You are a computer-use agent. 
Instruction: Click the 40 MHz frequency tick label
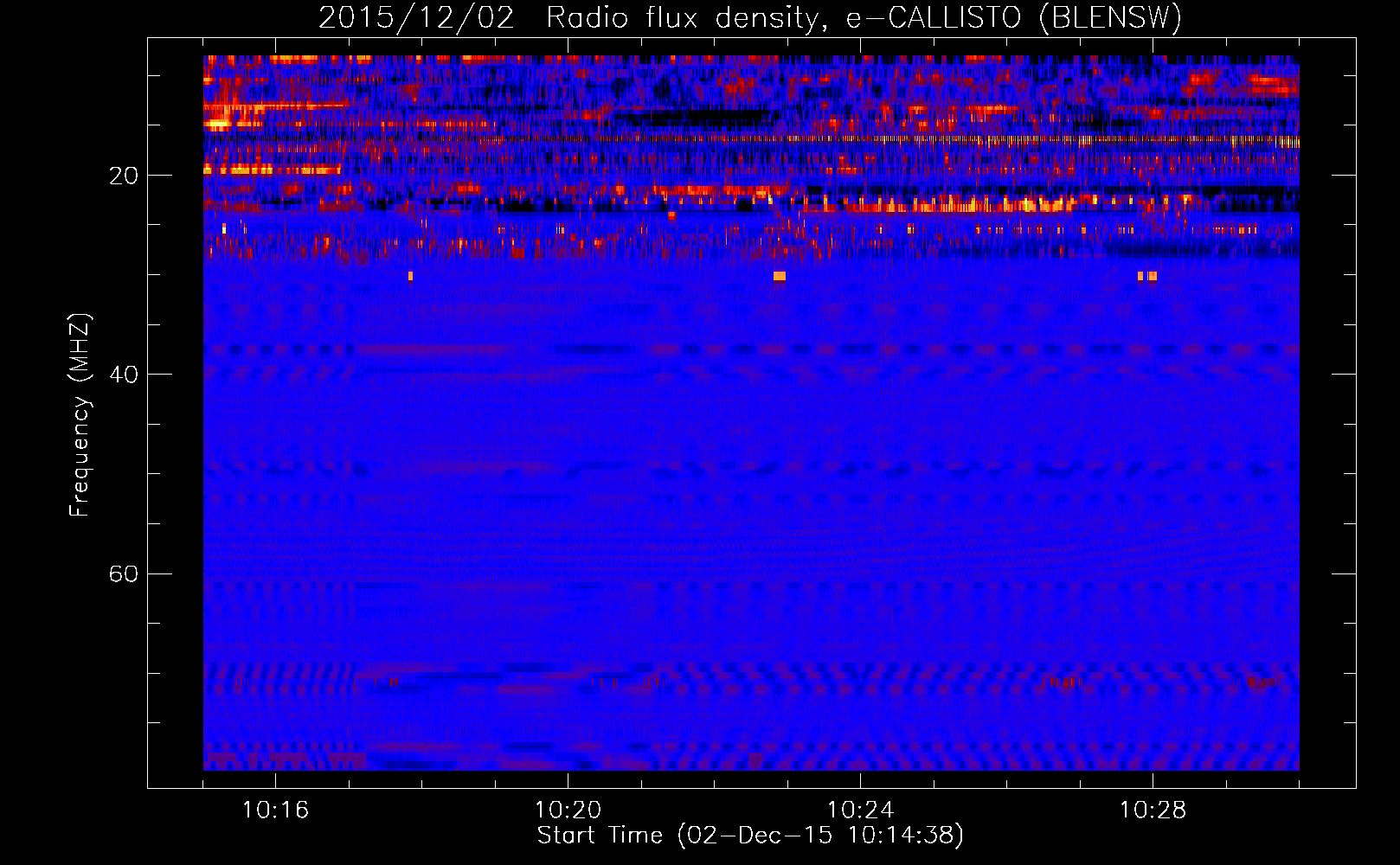(x=124, y=375)
